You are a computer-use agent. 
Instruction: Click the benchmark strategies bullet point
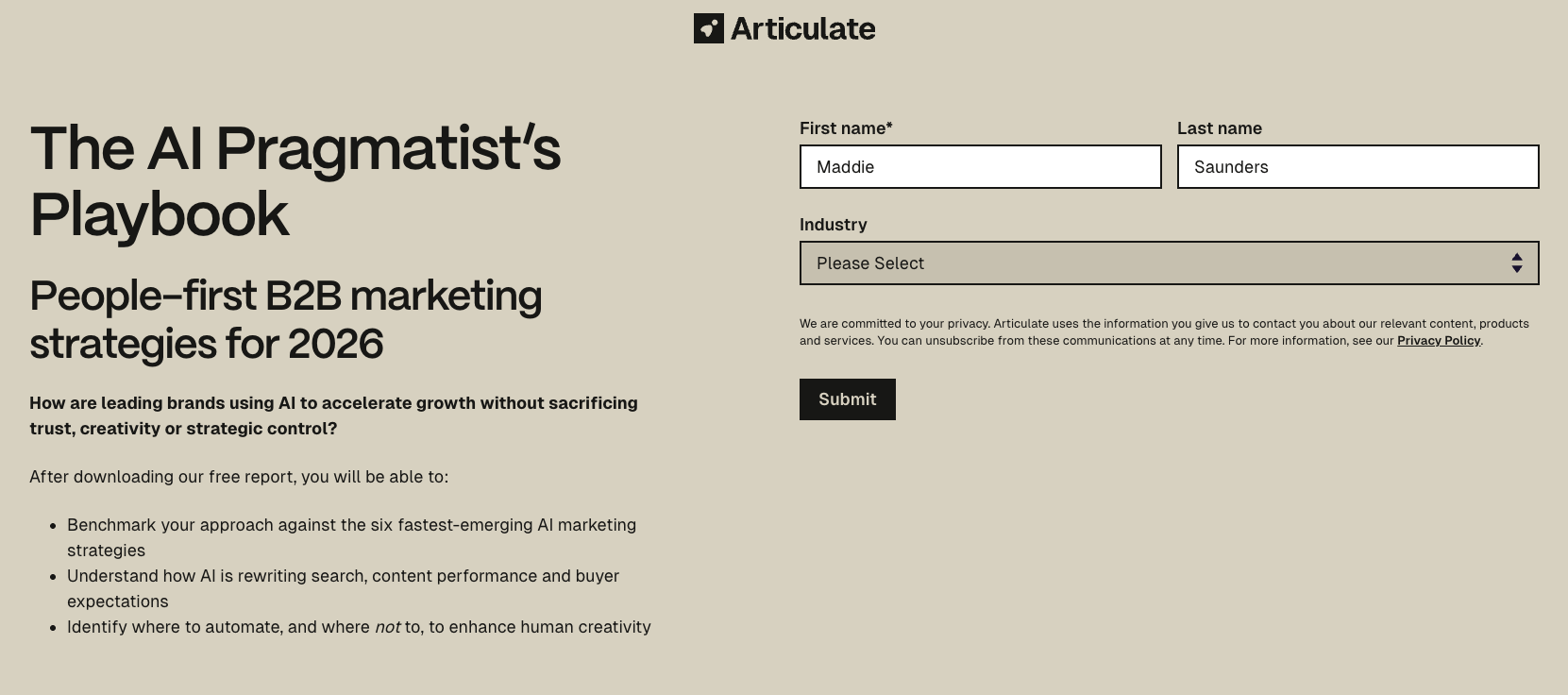point(351,536)
